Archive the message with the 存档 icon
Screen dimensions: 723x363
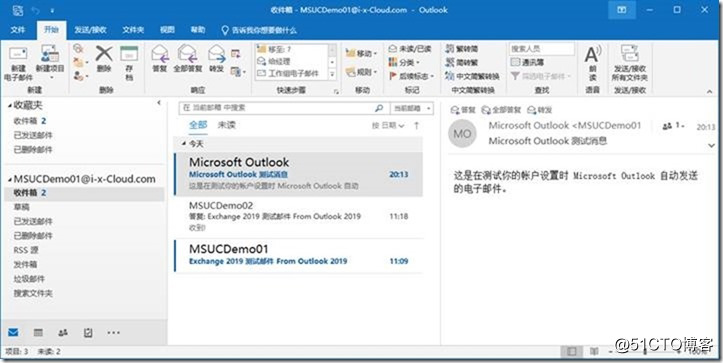129,63
